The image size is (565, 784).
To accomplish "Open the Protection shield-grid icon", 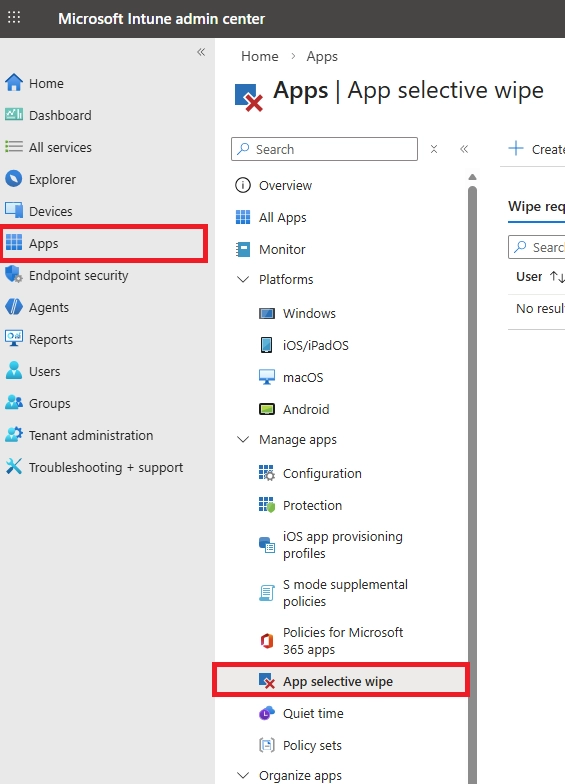I will [267, 506].
